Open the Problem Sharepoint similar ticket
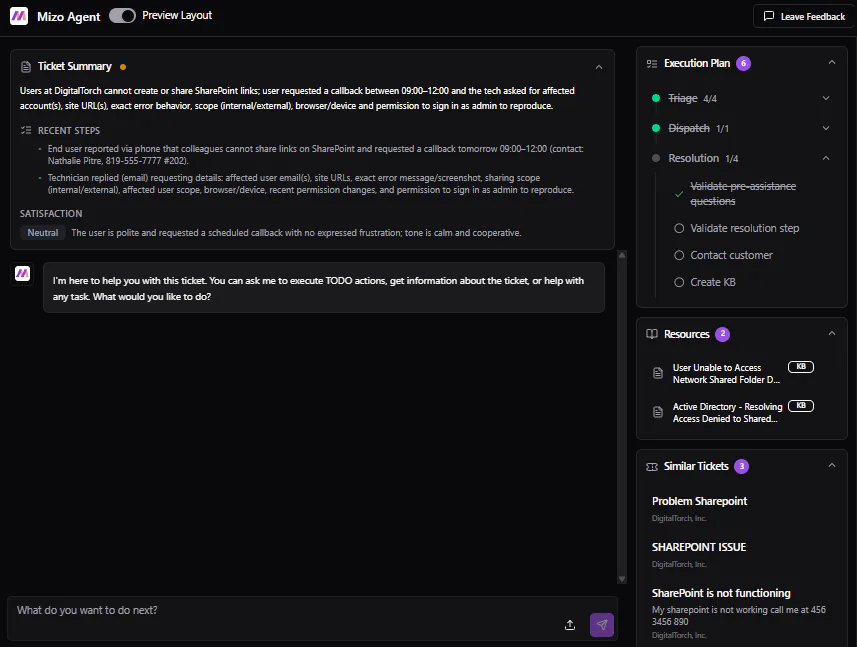857x647 pixels. coord(700,502)
